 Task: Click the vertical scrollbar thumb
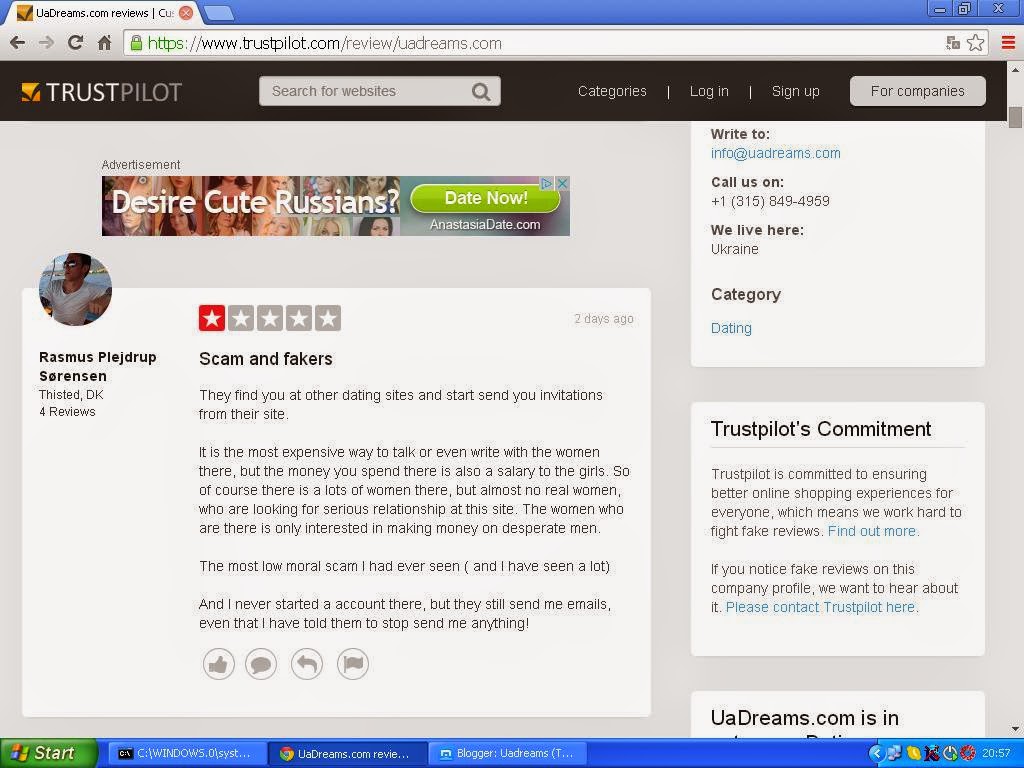click(1015, 117)
